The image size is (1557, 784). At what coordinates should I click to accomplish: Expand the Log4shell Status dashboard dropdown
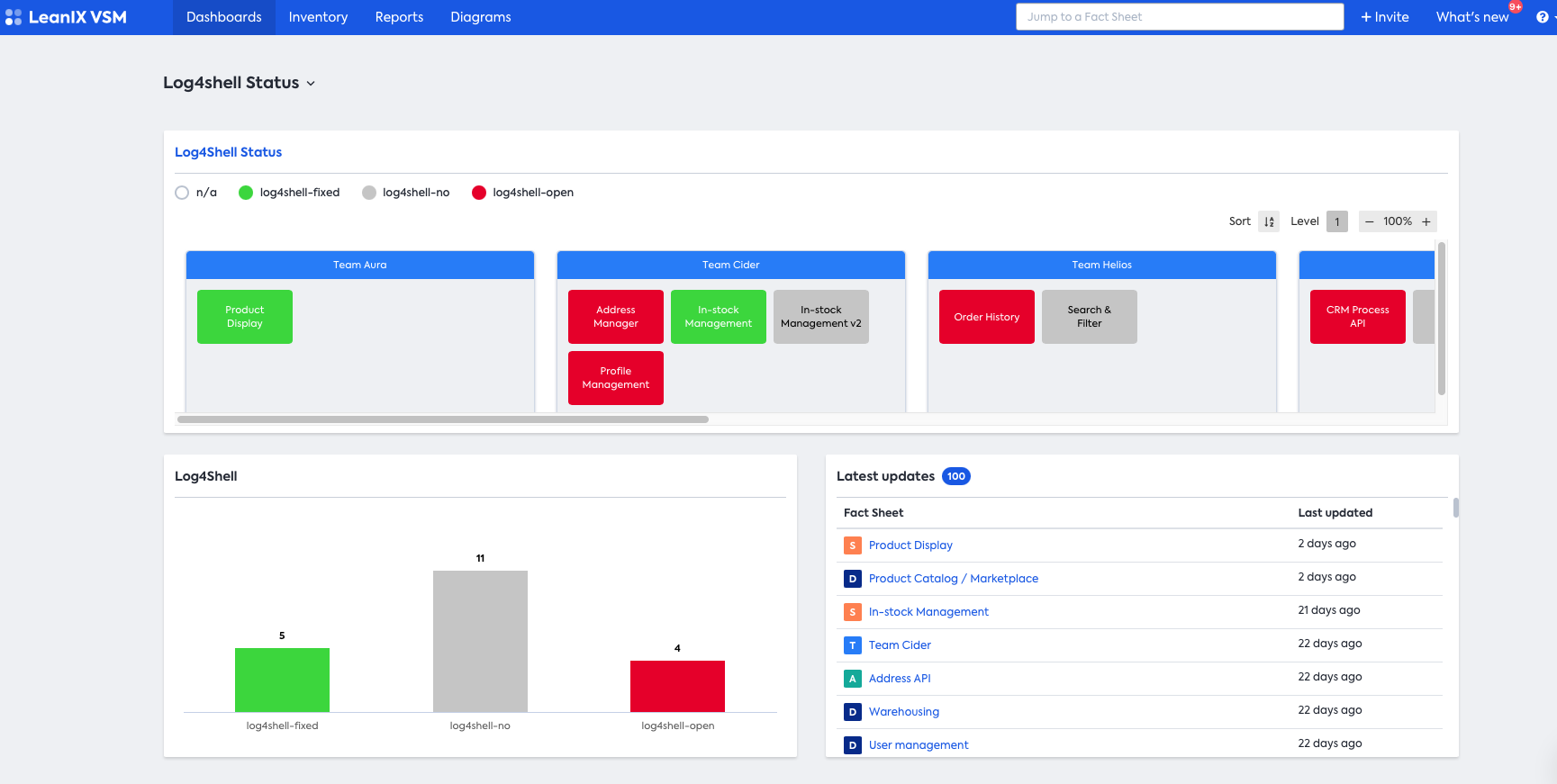pos(311,83)
